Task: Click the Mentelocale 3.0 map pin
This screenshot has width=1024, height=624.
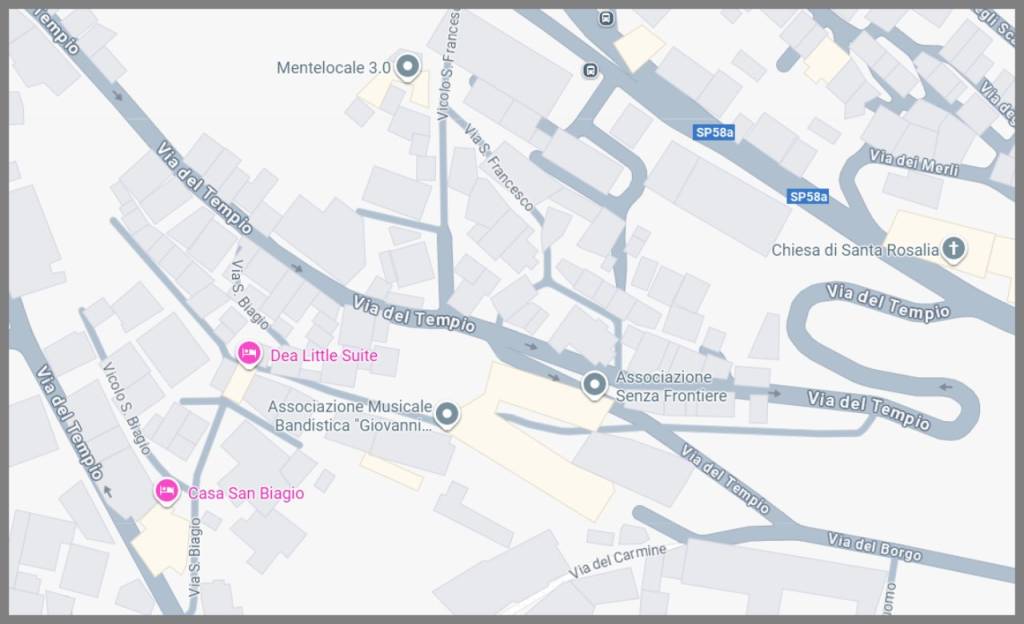Action: [408, 67]
